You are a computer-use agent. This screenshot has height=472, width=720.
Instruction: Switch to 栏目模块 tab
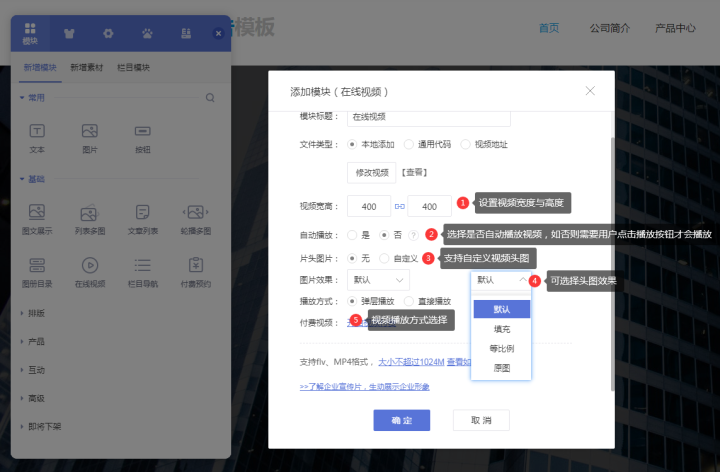(x=134, y=68)
